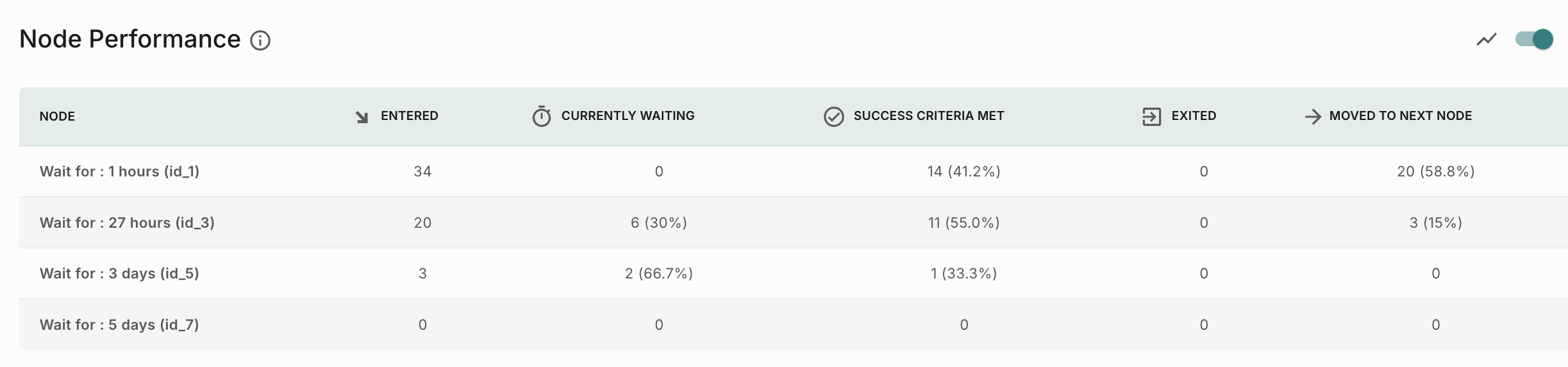
Task: Click the 14 (41.2%) success criteria value
Action: click(963, 171)
